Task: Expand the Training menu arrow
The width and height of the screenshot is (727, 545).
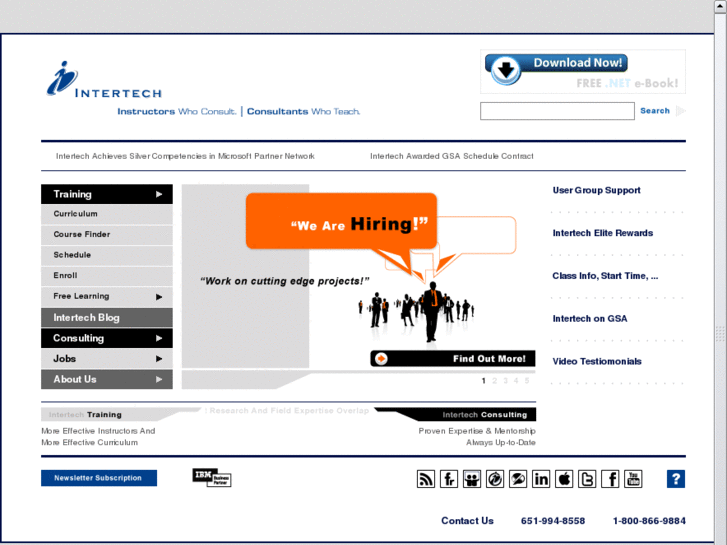Action: click(159, 194)
